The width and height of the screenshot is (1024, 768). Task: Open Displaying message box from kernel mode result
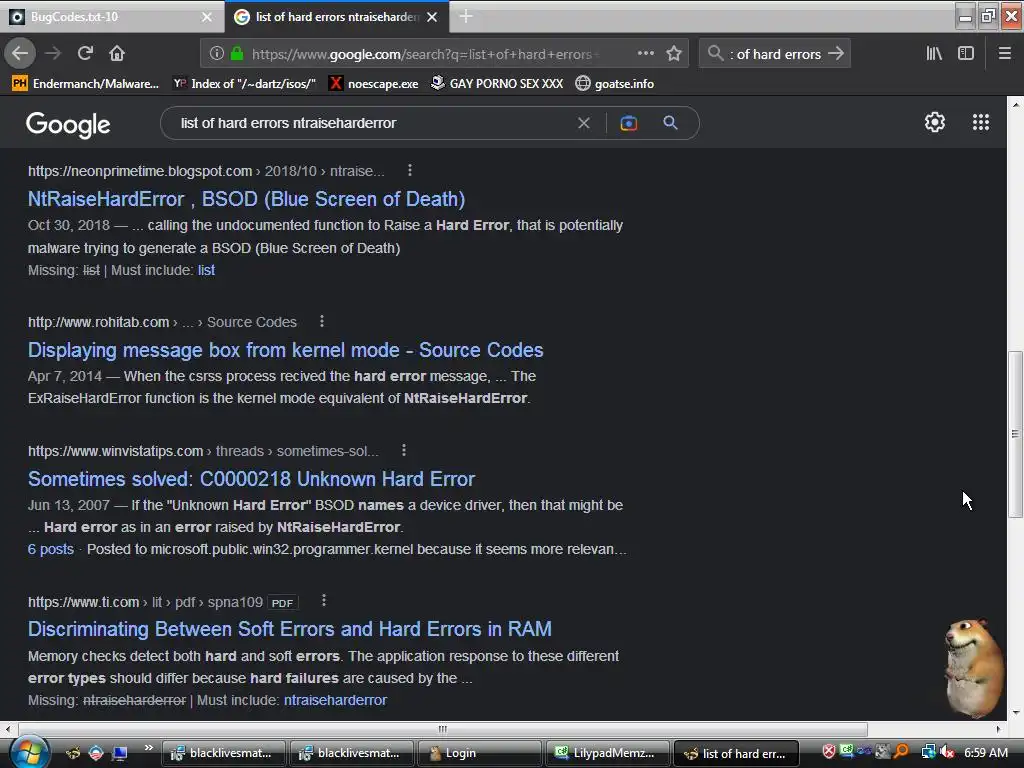pyautogui.click(x=285, y=350)
